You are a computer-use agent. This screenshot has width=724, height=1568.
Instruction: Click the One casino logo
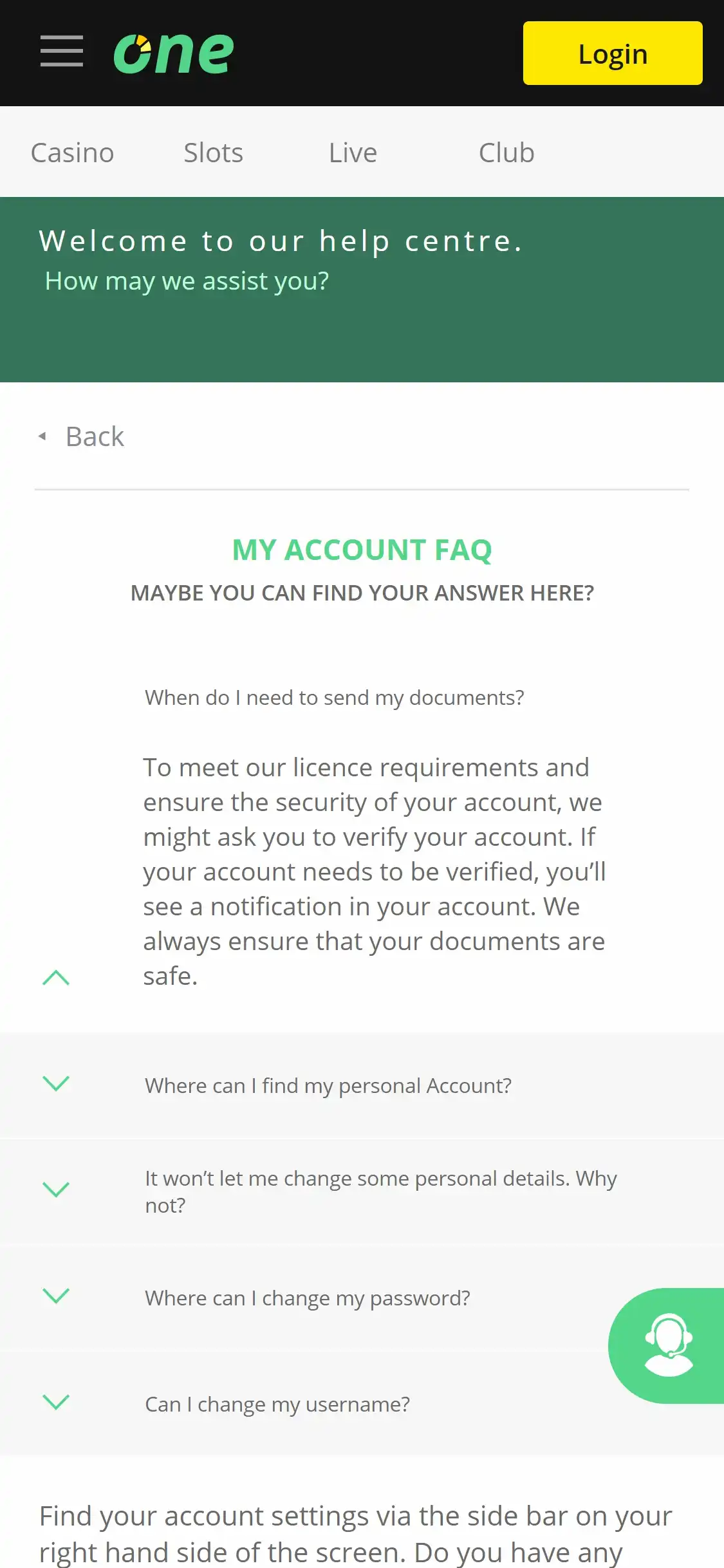tap(174, 53)
